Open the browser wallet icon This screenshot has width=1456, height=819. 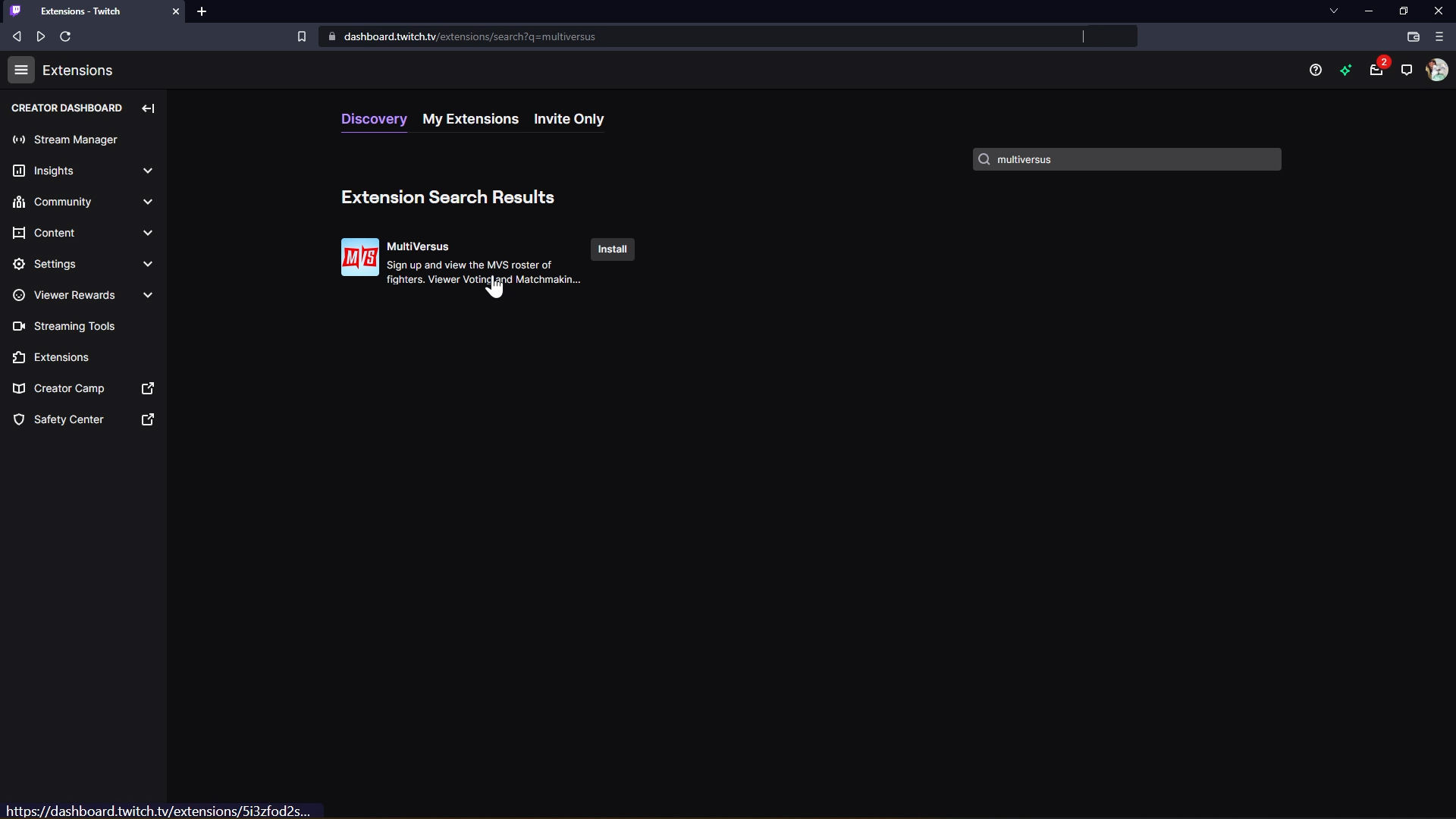point(1414,36)
